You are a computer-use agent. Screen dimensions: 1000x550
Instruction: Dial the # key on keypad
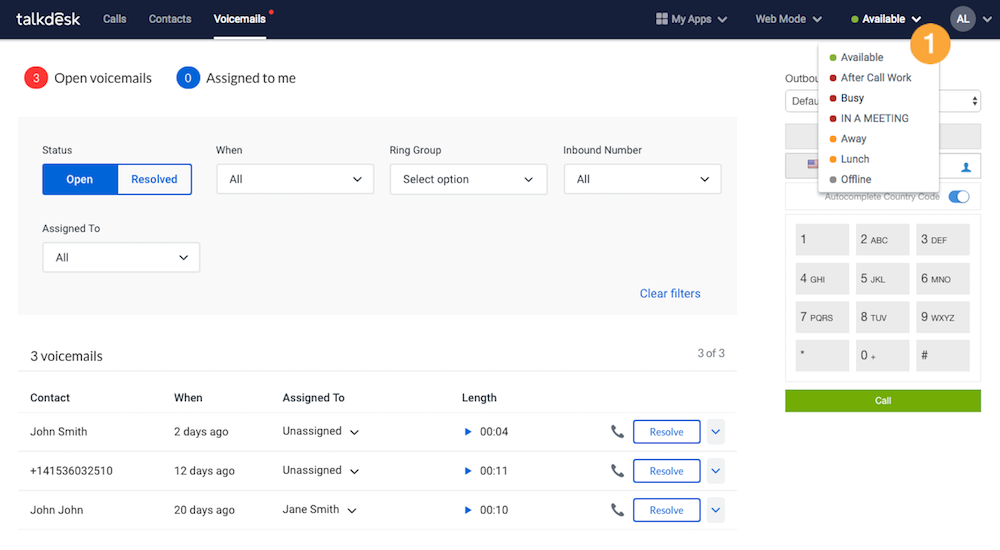tap(943, 355)
